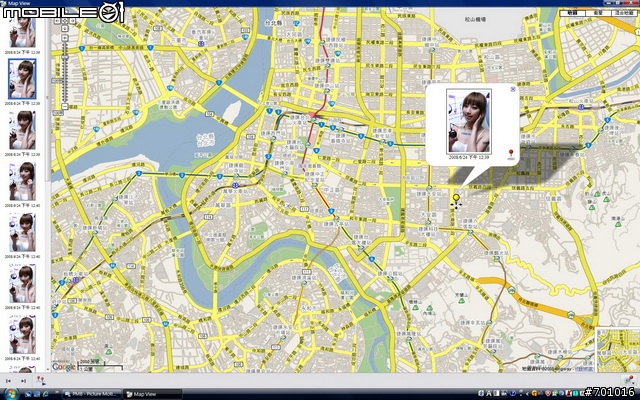Select the topmost thumbnail in photo strip
The image size is (640, 400).
tap(22, 33)
